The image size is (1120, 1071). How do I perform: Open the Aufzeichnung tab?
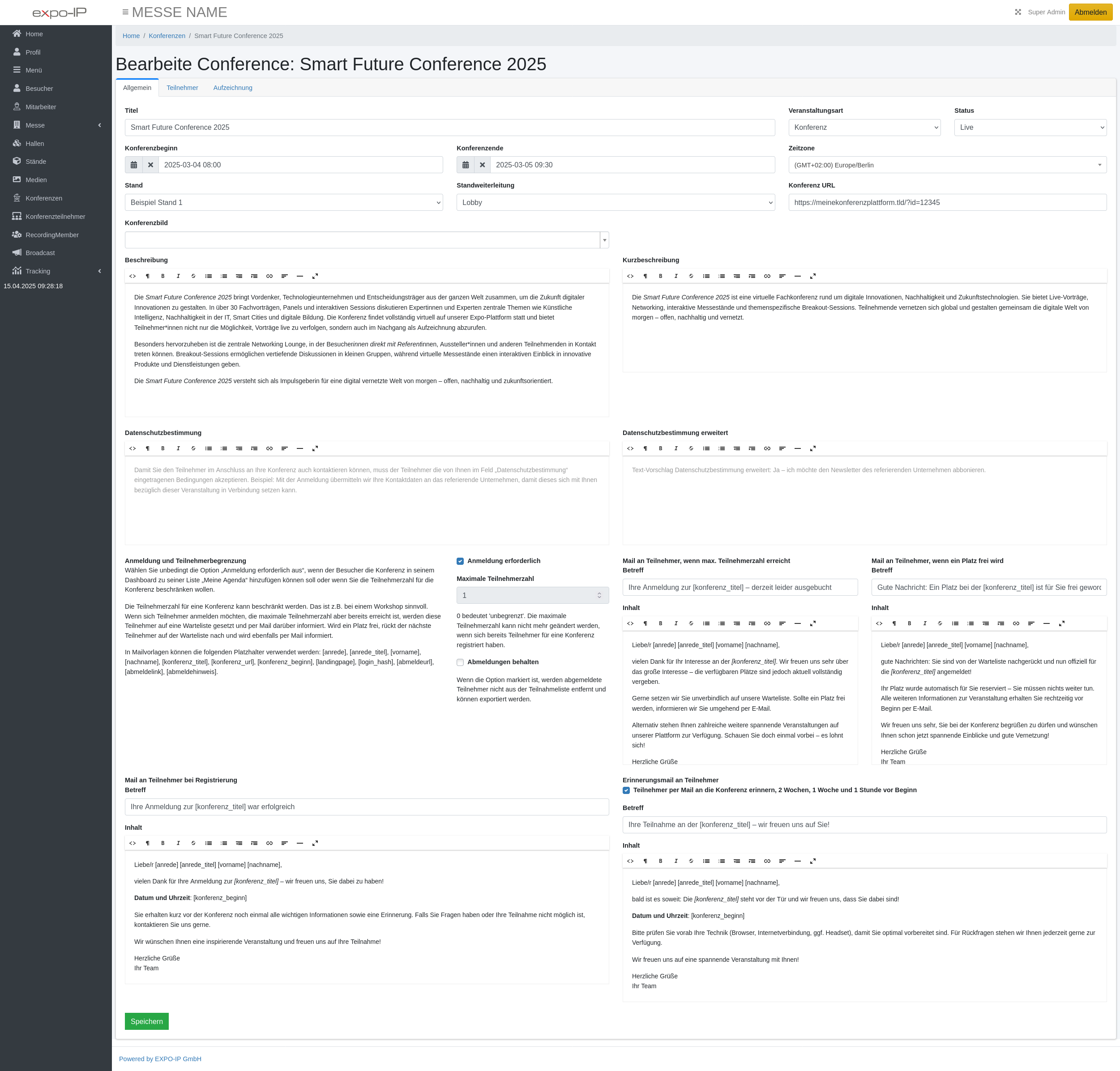pos(232,88)
